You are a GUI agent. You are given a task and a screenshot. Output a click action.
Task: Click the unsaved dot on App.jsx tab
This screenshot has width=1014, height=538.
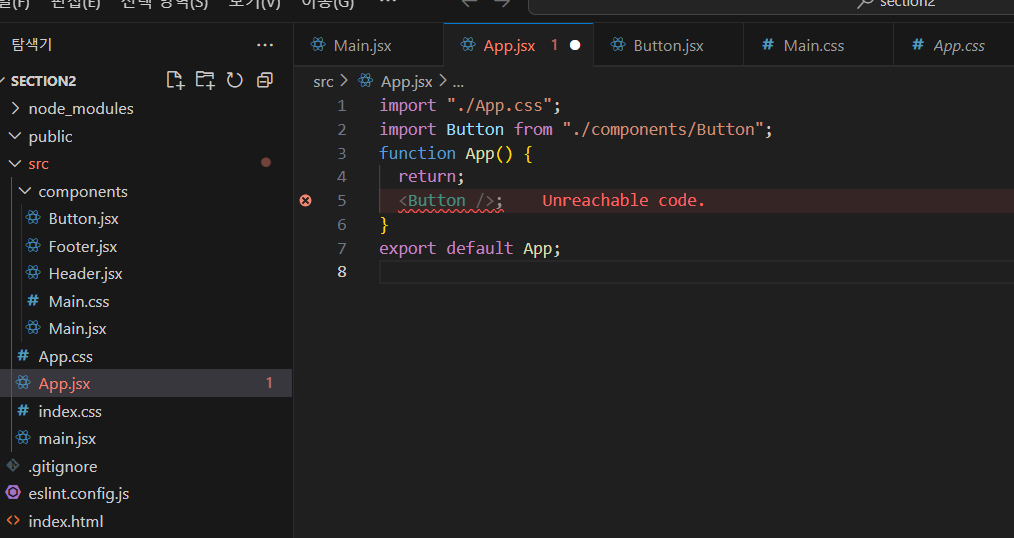tap(575, 45)
